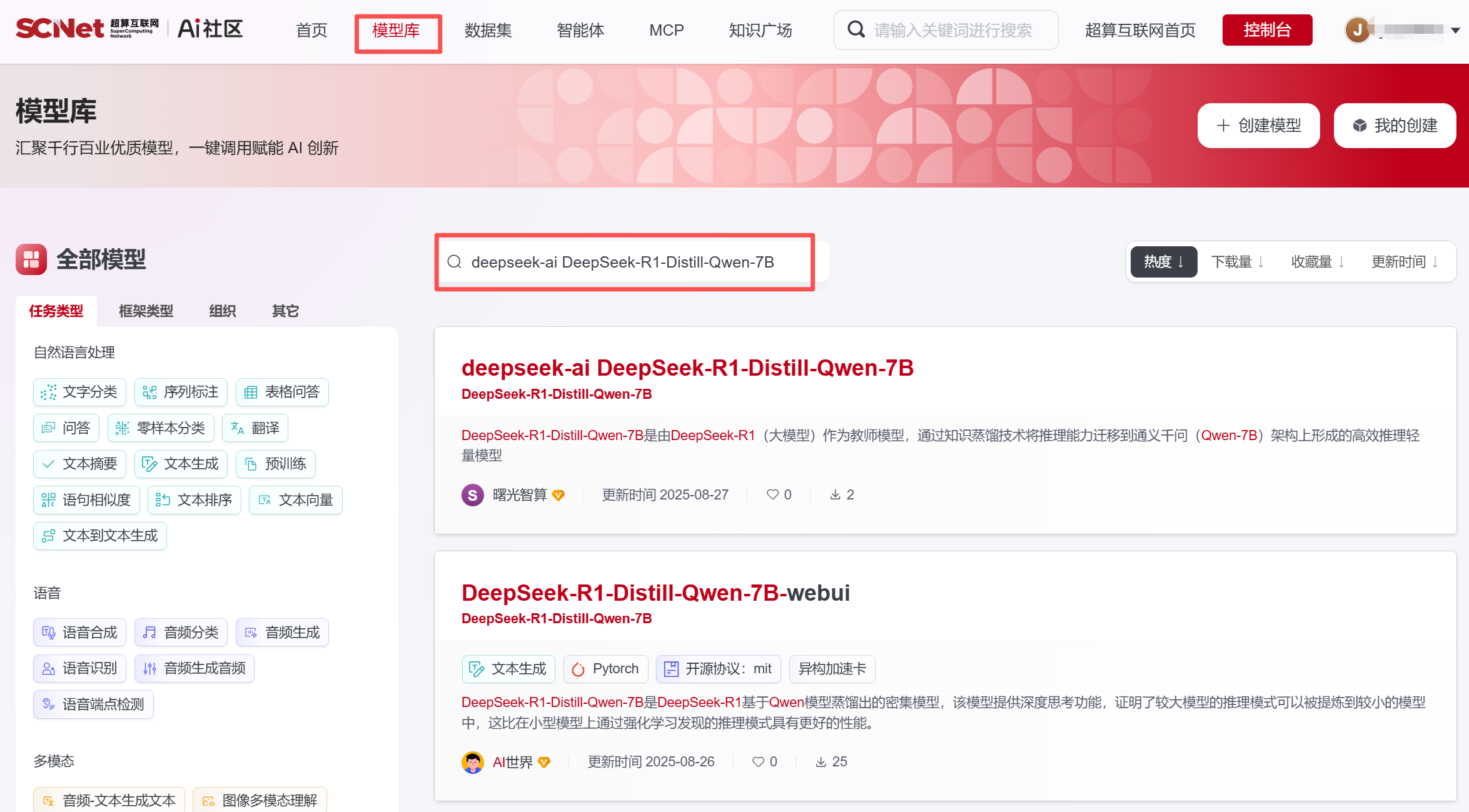The image size is (1469, 812).
Task: Click the 创建模型 button
Action: coord(1258,126)
